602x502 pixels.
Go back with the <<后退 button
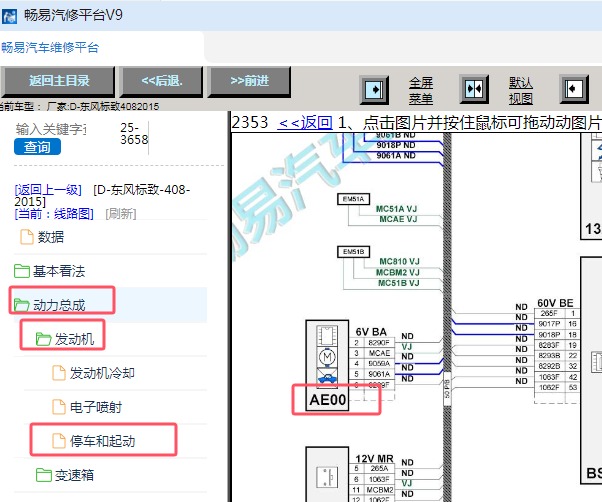[x=162, y=81]
